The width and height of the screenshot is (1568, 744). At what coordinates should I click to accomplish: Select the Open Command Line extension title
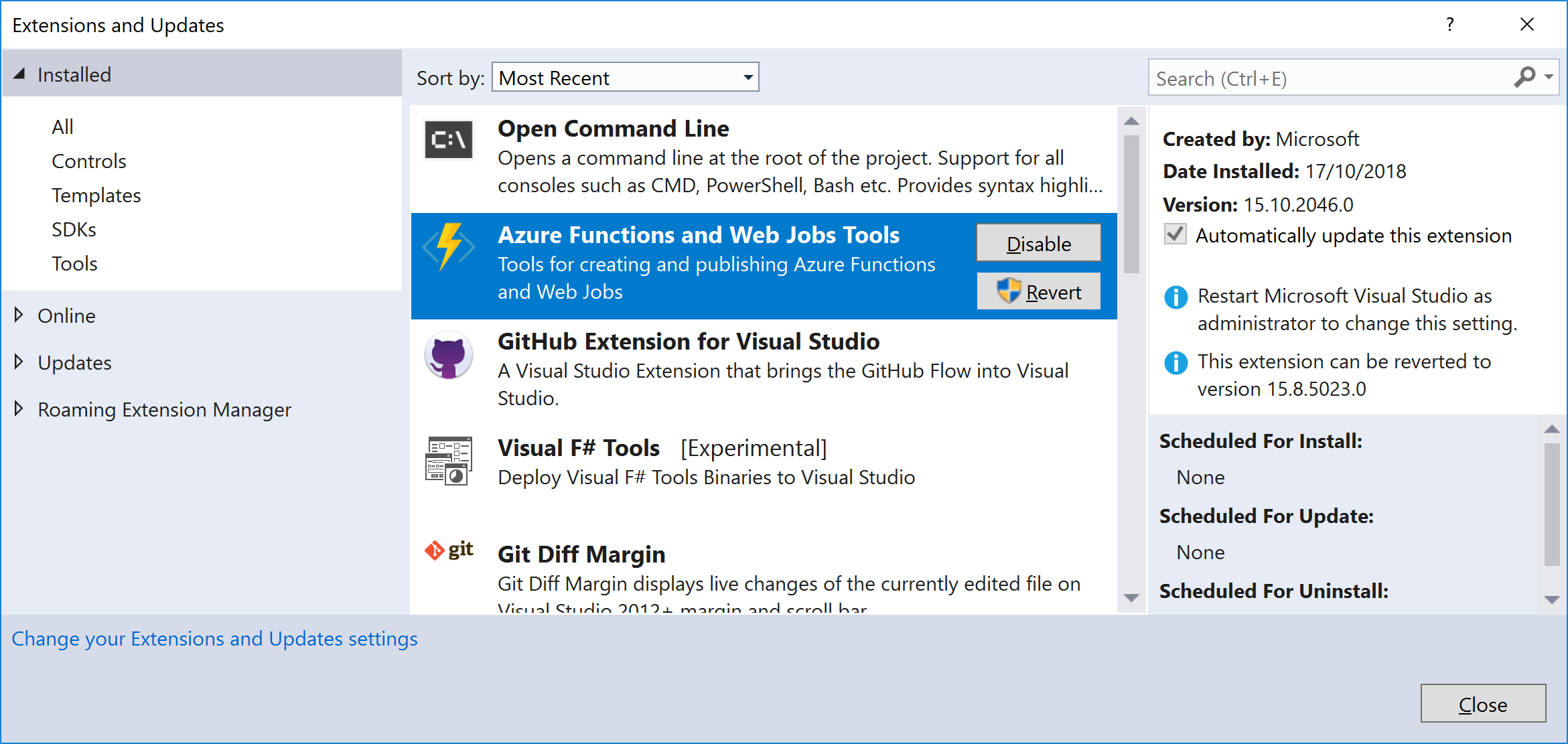click(x=613, y=128)
